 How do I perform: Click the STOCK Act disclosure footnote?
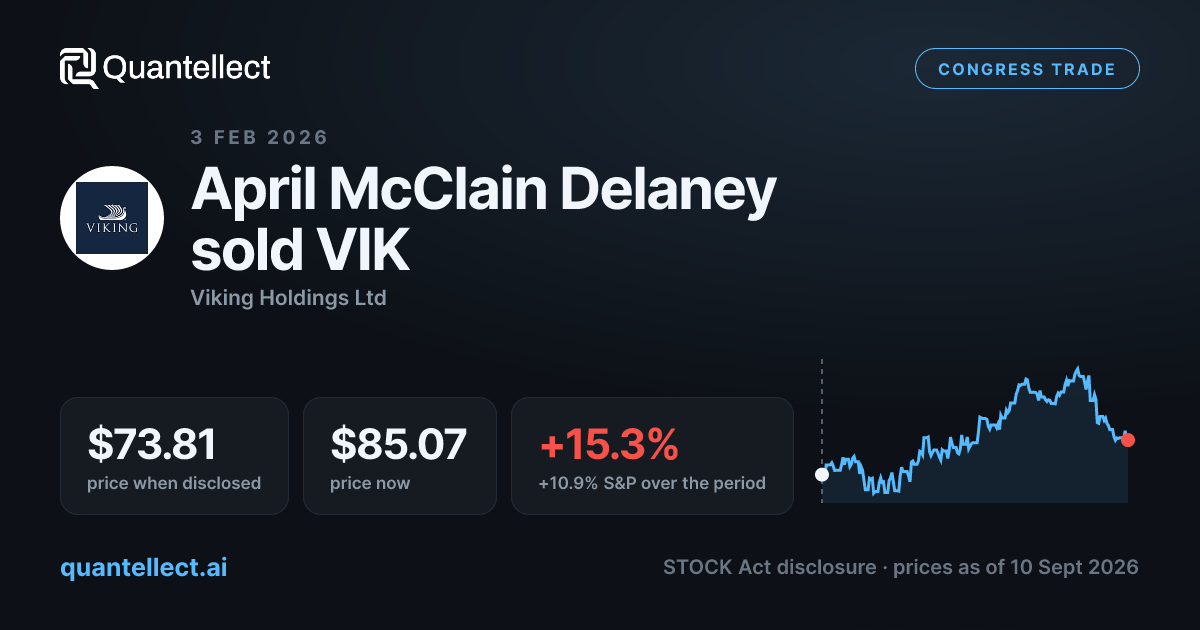click(769, 567)
